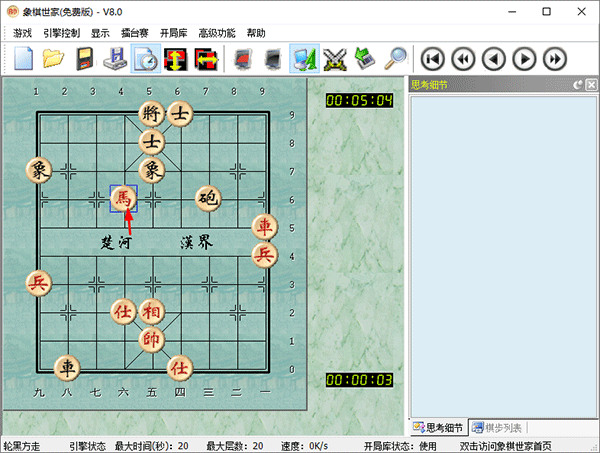Click the red-screen computer icon
The height and width of the screenshot is (453, 600).
[243, 59]
